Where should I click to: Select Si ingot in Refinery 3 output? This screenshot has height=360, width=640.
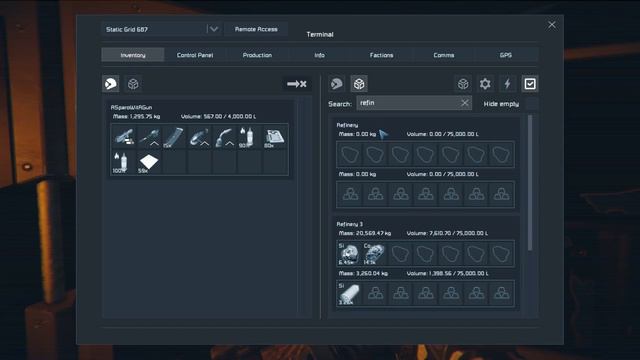click(350, 293)
